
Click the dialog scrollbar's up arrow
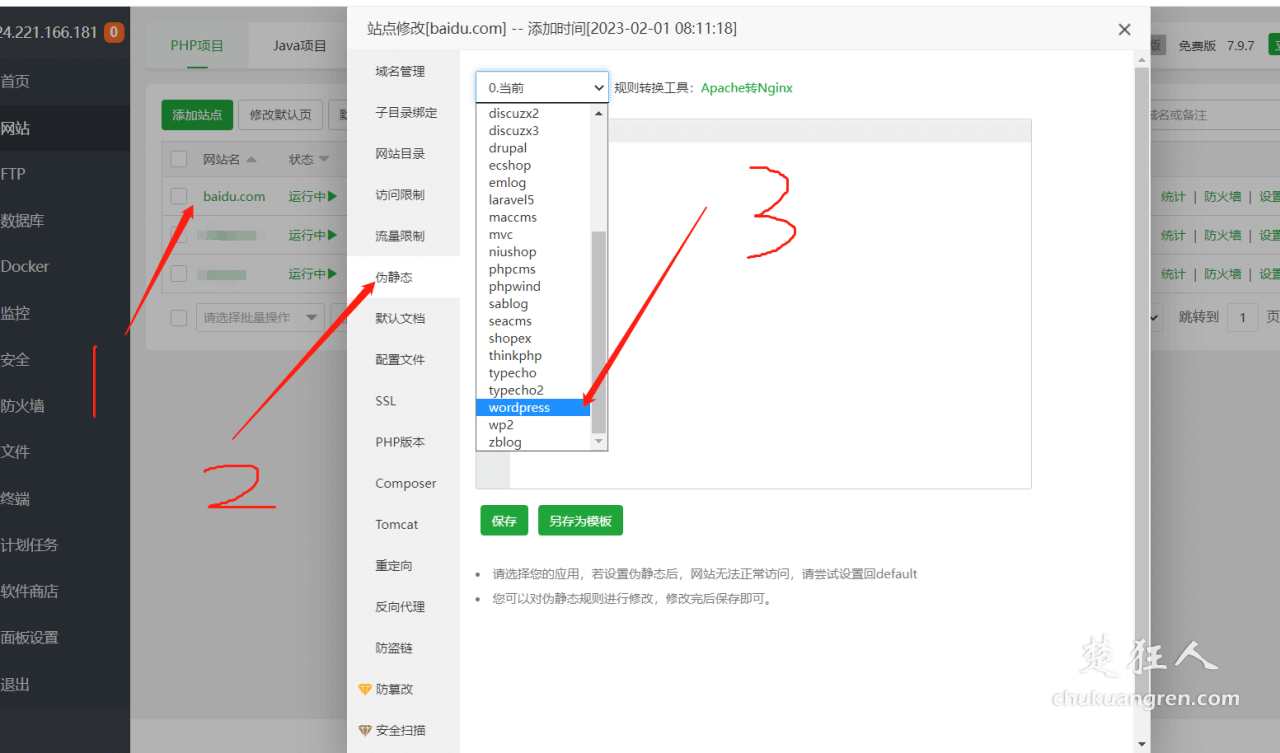pyautogui.click(x=1141, y=60)
